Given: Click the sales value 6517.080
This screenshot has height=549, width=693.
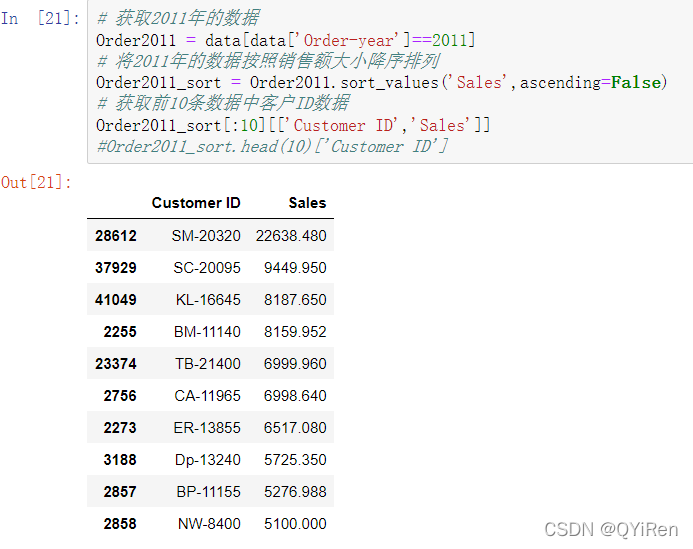Looking at the screenshot, I should [x=295, y=428].
